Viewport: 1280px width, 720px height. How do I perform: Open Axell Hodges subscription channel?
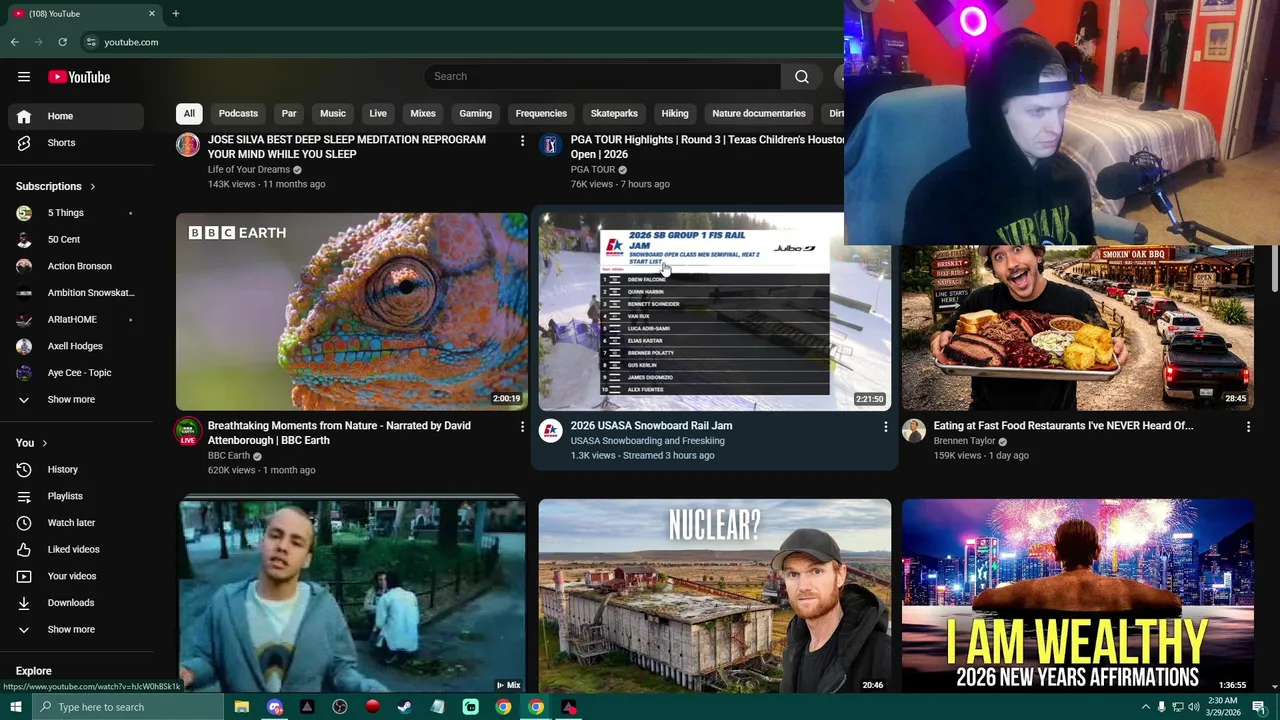76,346
